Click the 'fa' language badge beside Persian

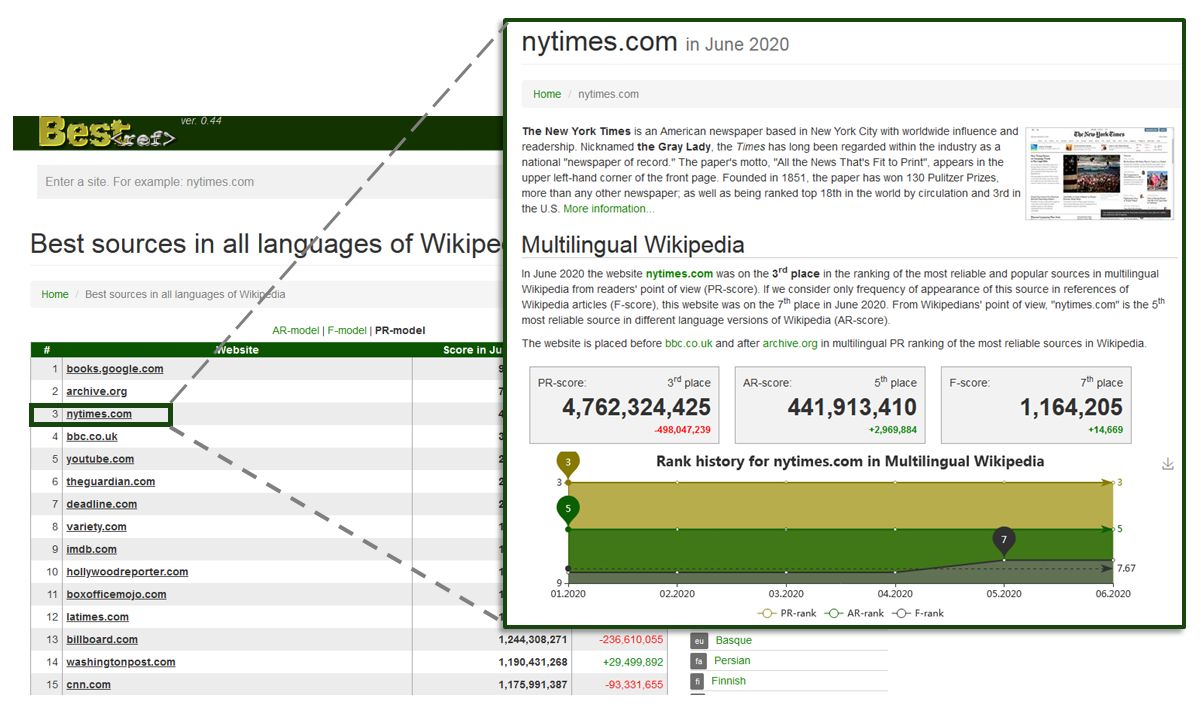699,661
